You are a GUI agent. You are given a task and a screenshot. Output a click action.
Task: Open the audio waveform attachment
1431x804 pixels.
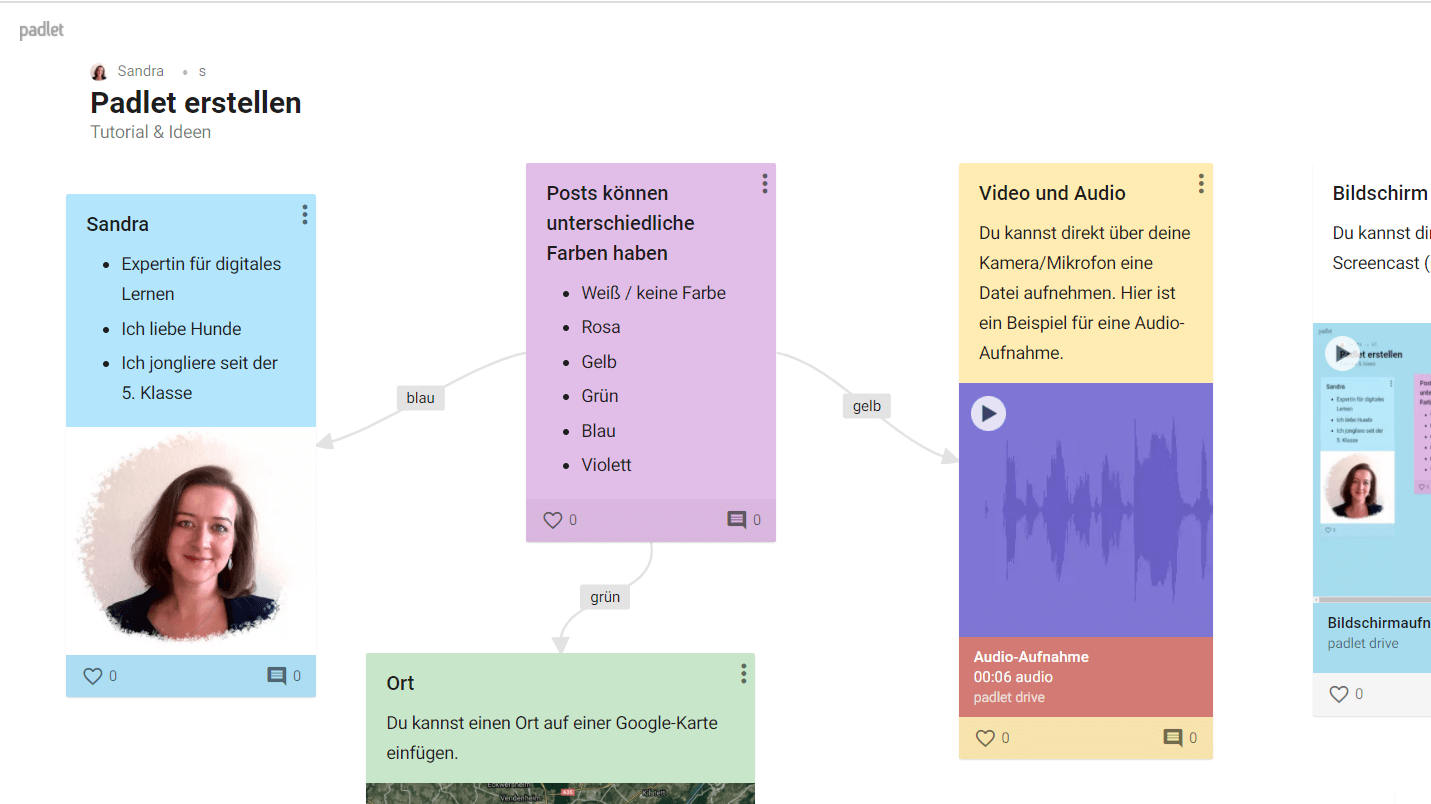(x=1086, y=510)
